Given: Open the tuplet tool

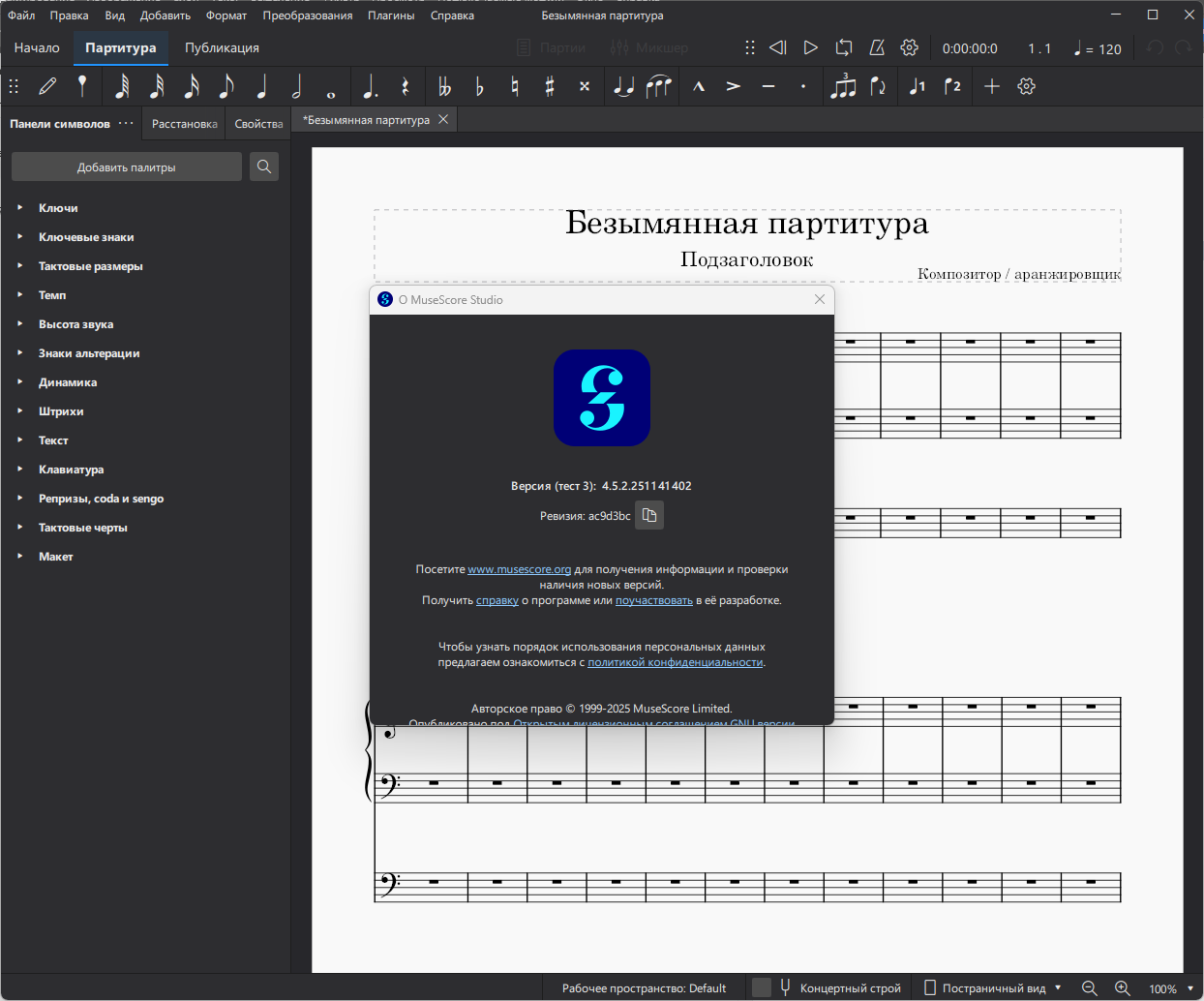Looking at the screenshot, I should pyautogui.click(x=843, y=86).
